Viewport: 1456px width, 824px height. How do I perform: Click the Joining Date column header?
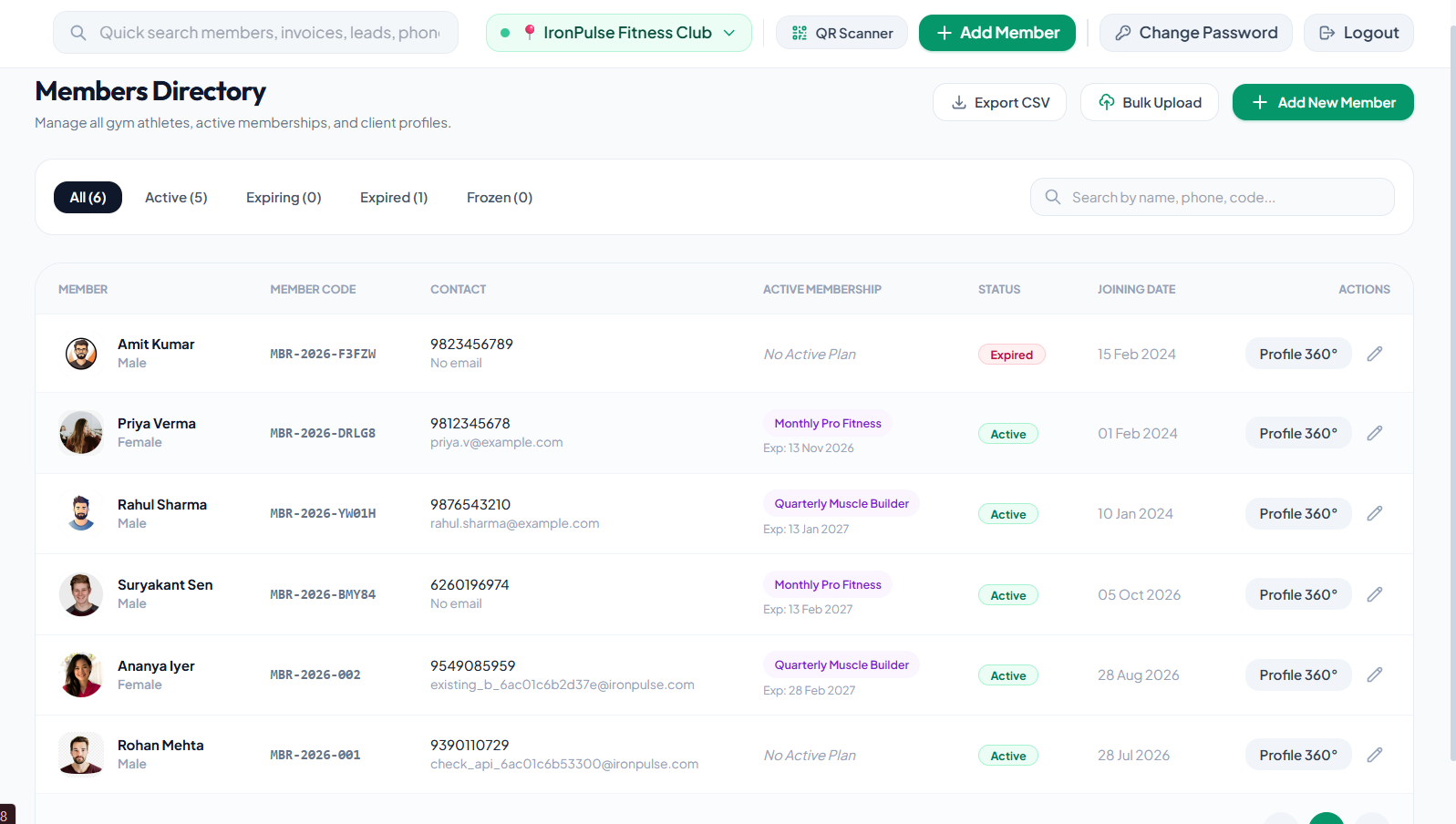click(1136, 289)
